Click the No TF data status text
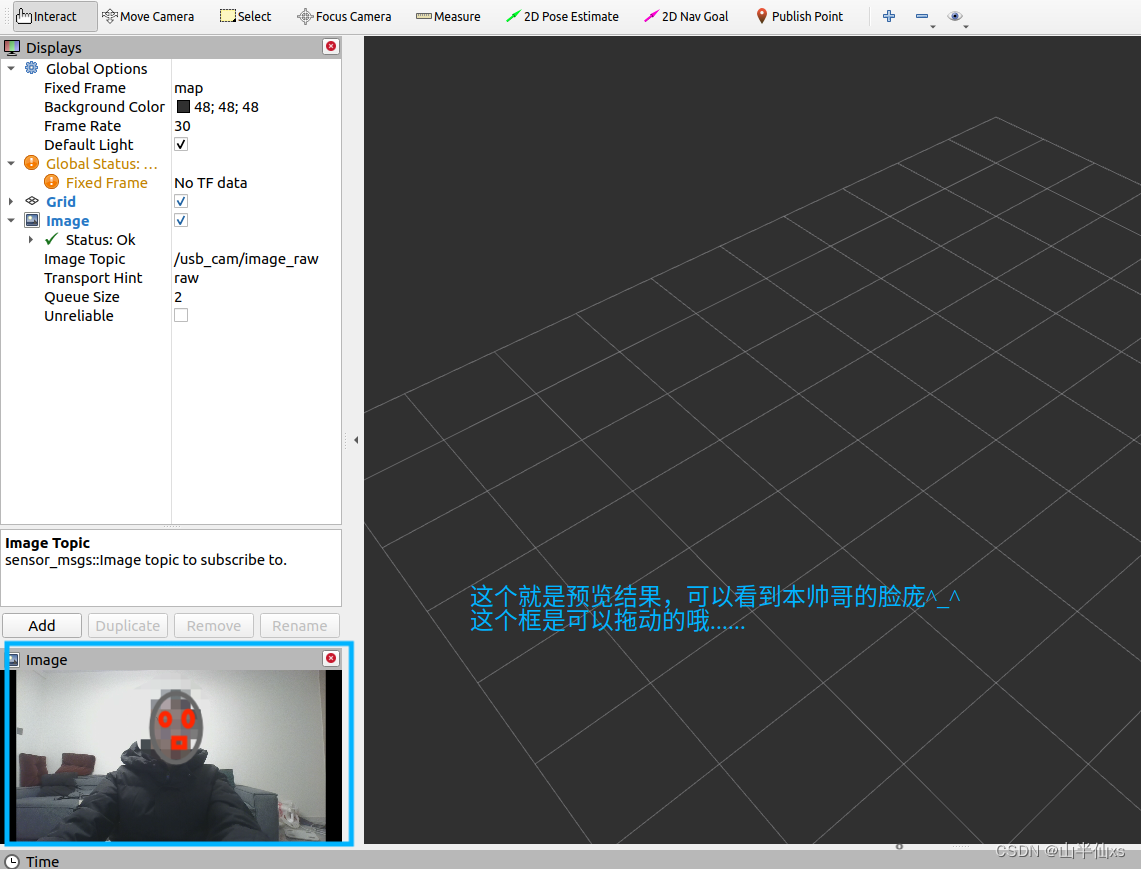Viewport: 1141px width, 869px height. tap(210, 182)
